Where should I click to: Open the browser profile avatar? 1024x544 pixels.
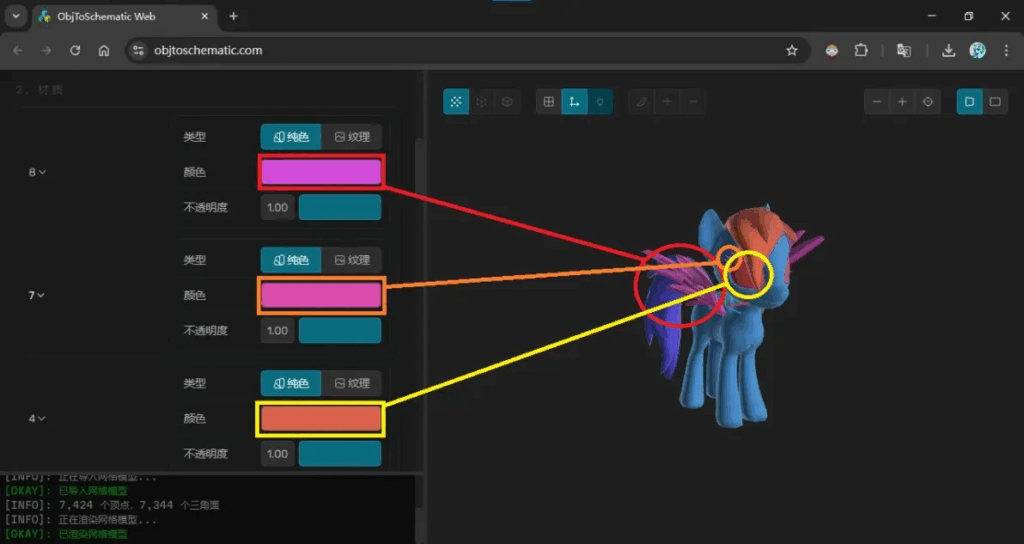pos(978,50)
